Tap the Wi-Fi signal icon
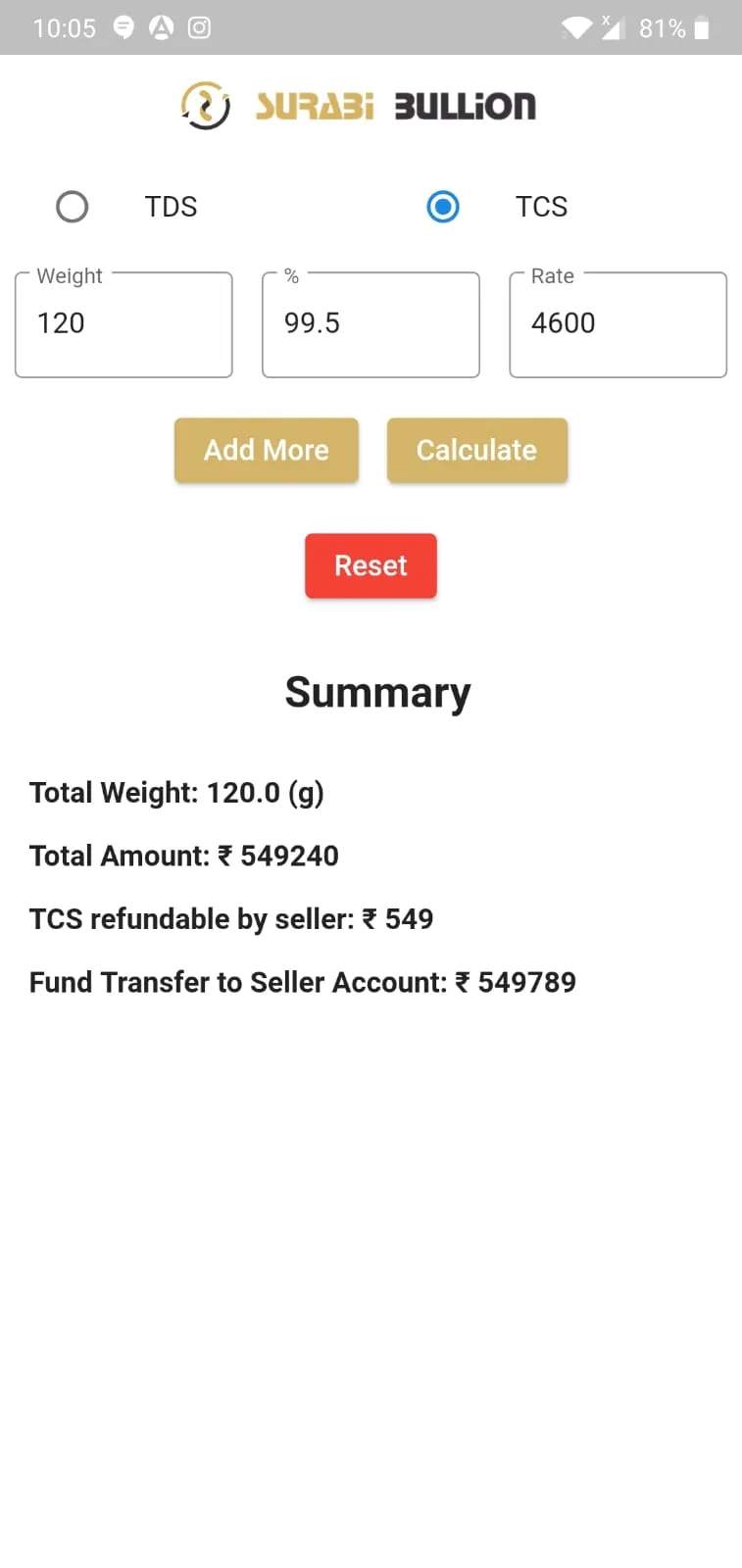742x1568 pixels. (576, 28)
